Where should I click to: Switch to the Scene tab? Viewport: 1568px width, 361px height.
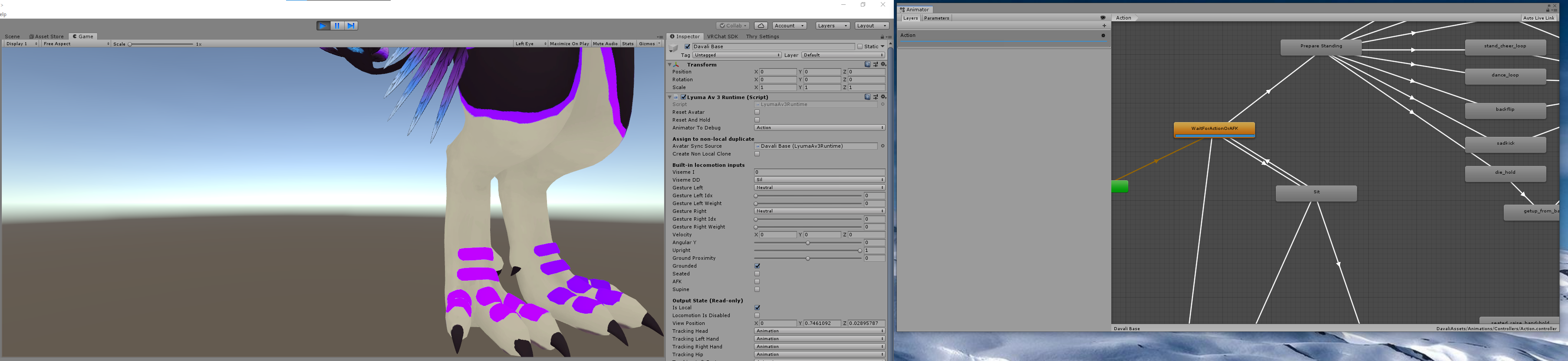tap(12, 36)
